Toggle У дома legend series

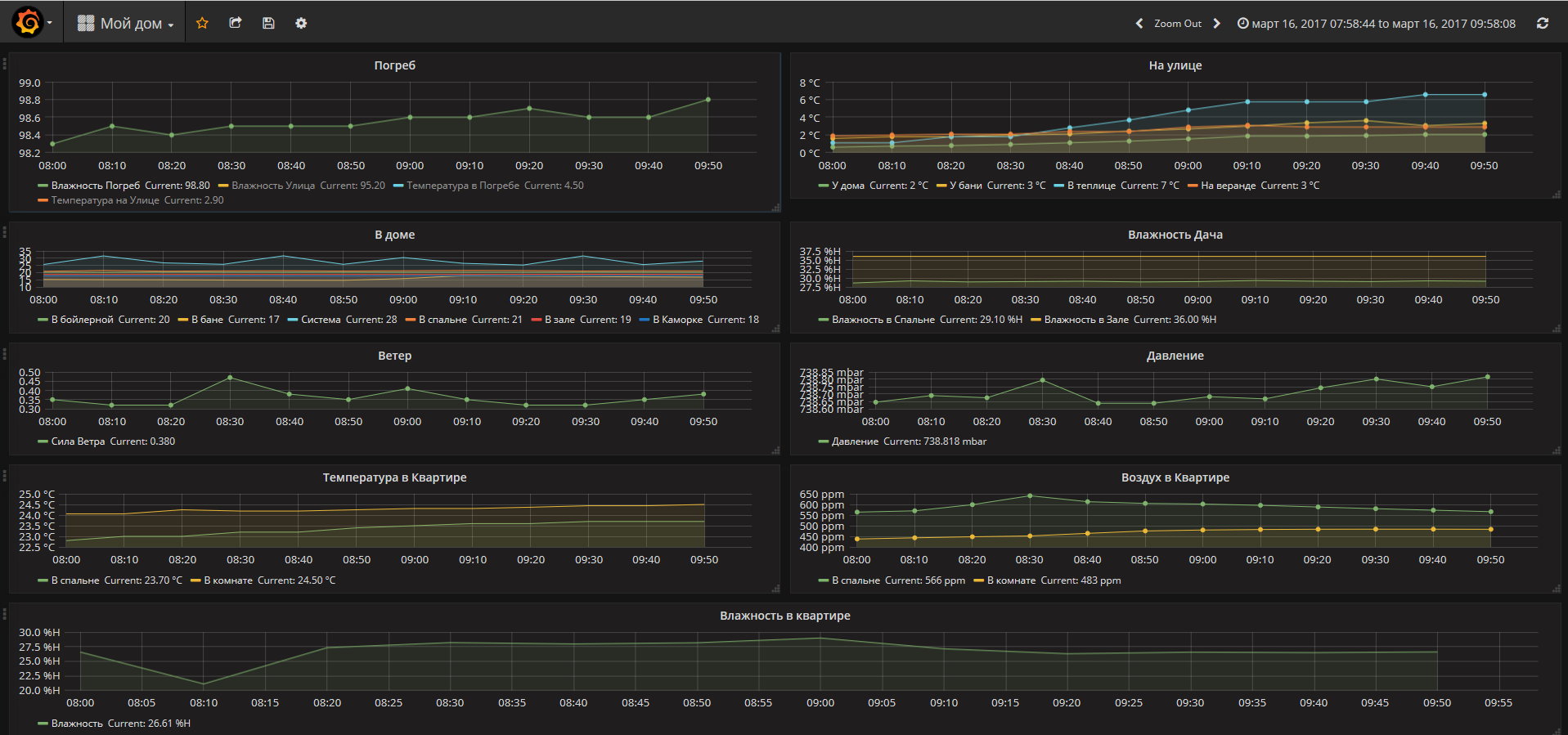pyautogui.click(x=848, y=186)
